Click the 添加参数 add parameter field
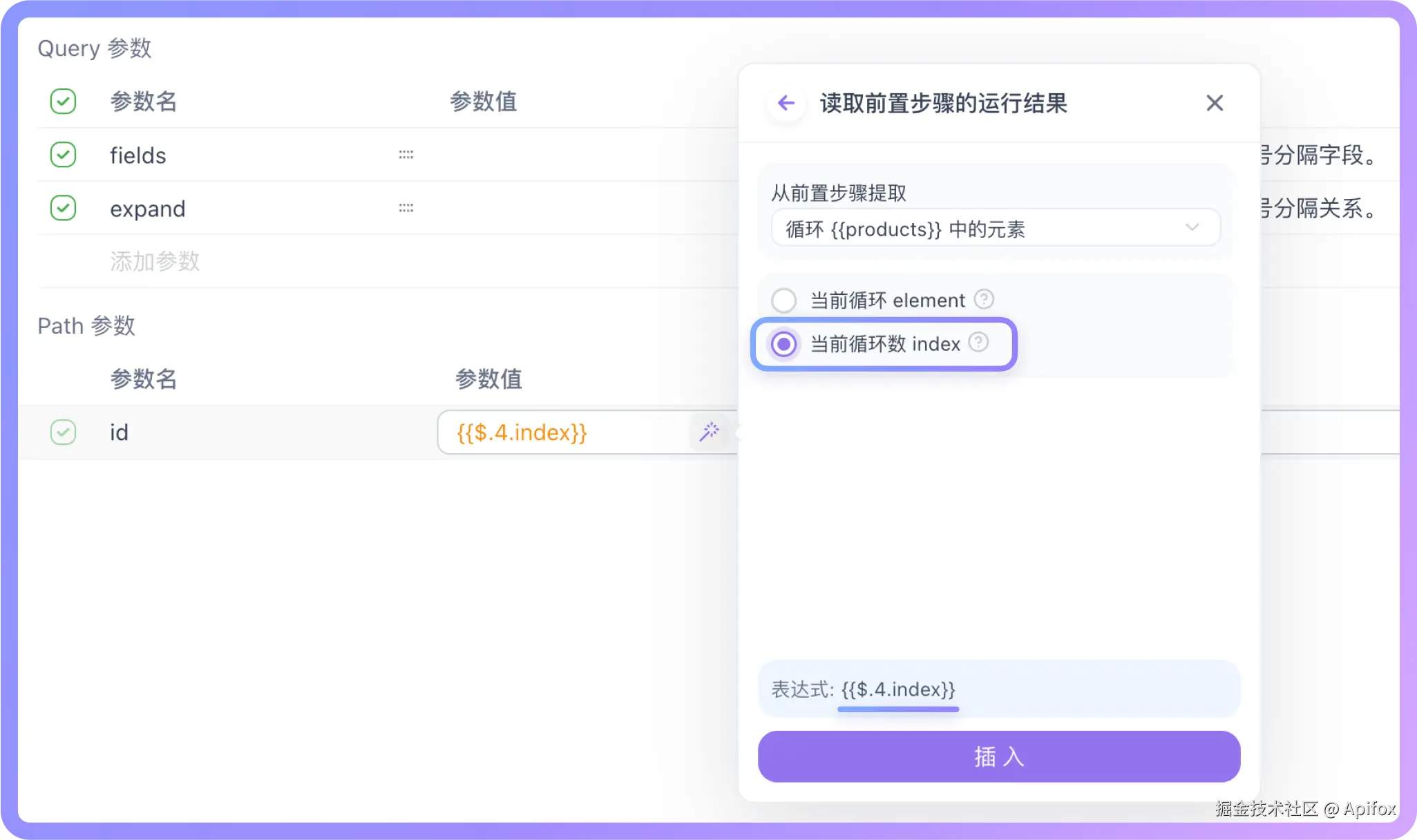Screen dimensions: 1417x840 155,261
